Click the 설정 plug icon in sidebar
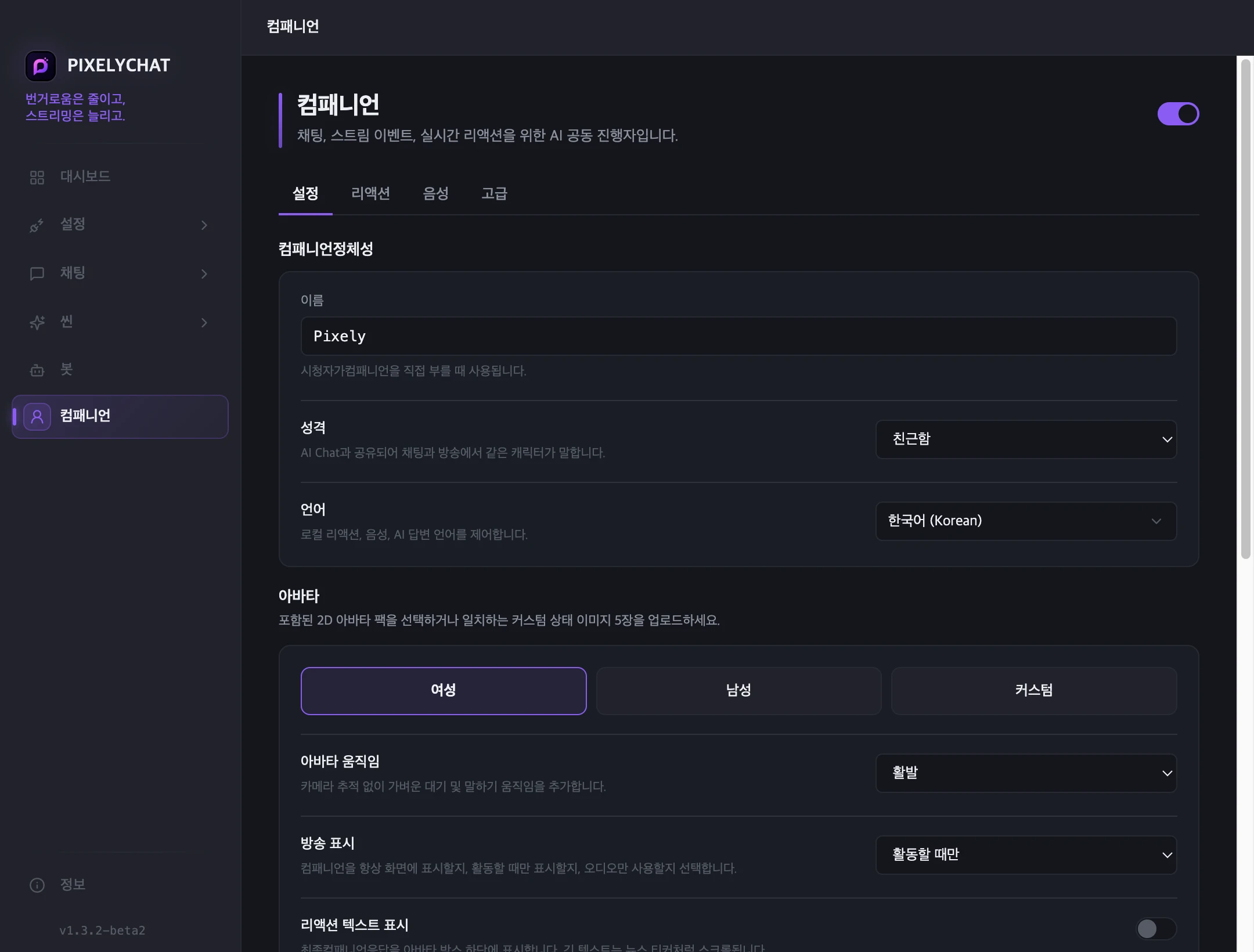 (x=37, y=225)
